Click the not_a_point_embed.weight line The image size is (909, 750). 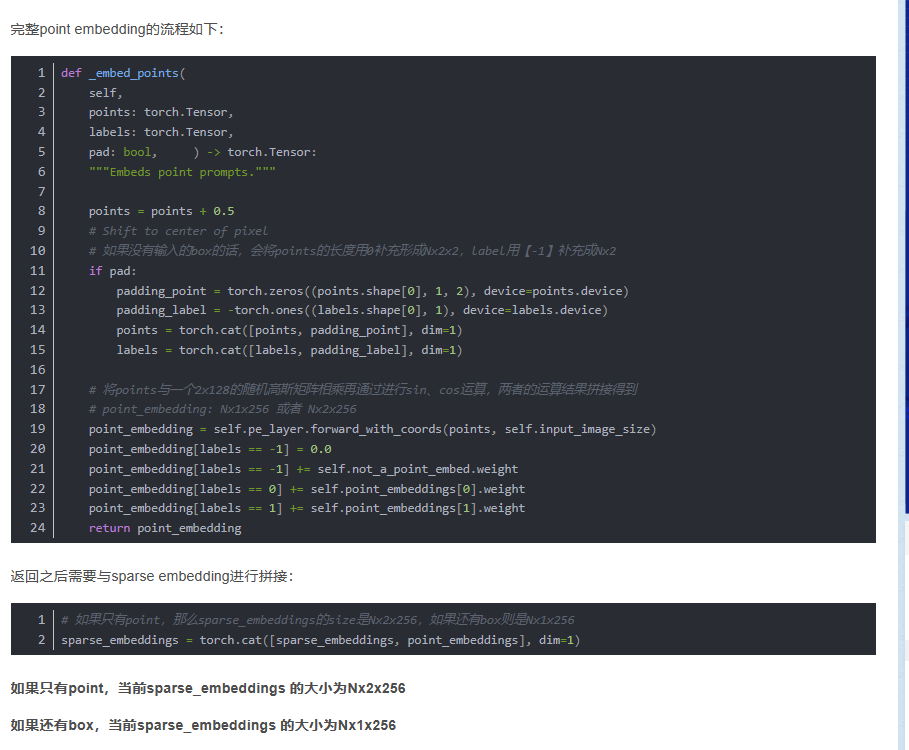[x=303, y=469]
